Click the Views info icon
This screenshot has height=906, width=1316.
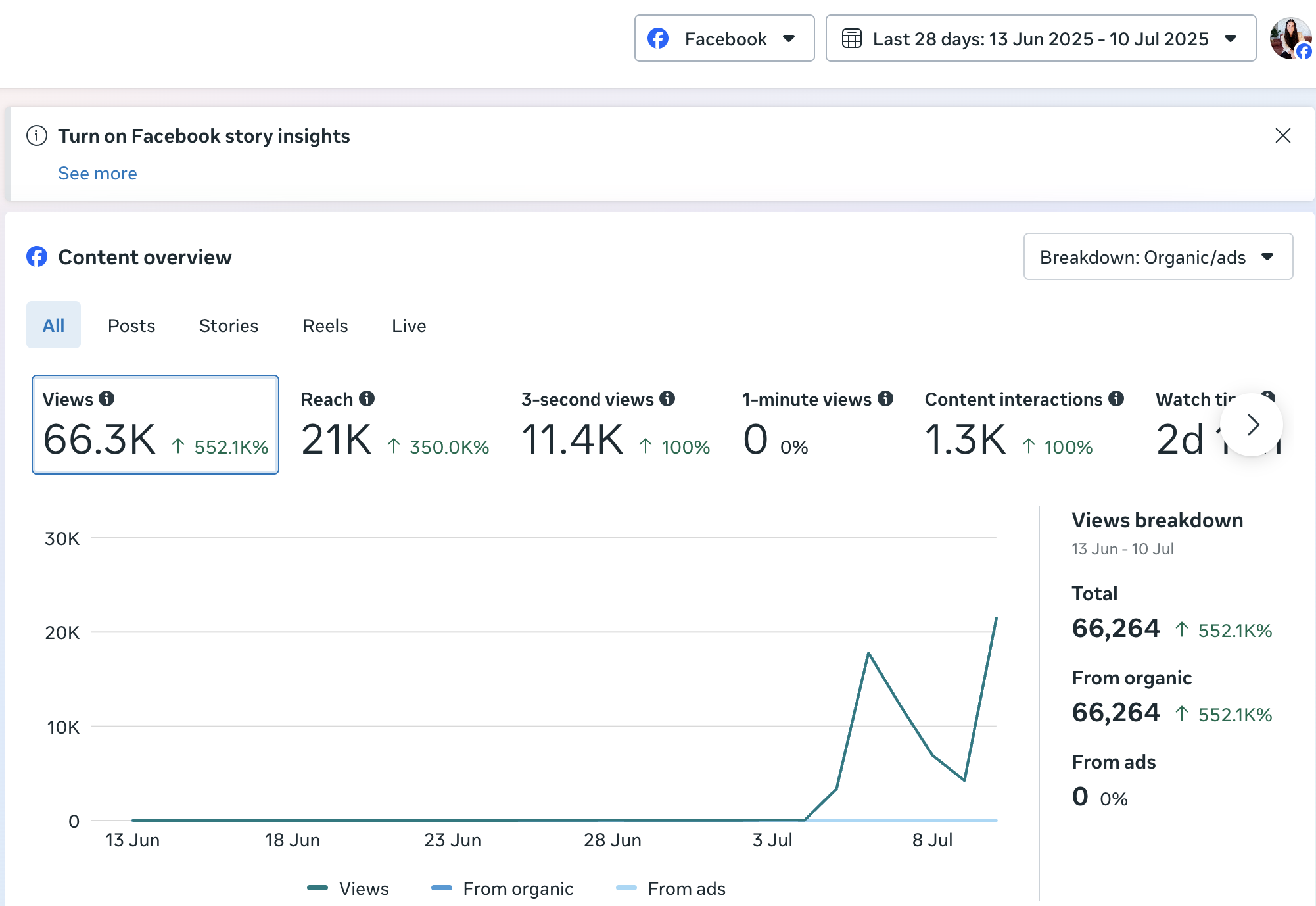[106, 398]
